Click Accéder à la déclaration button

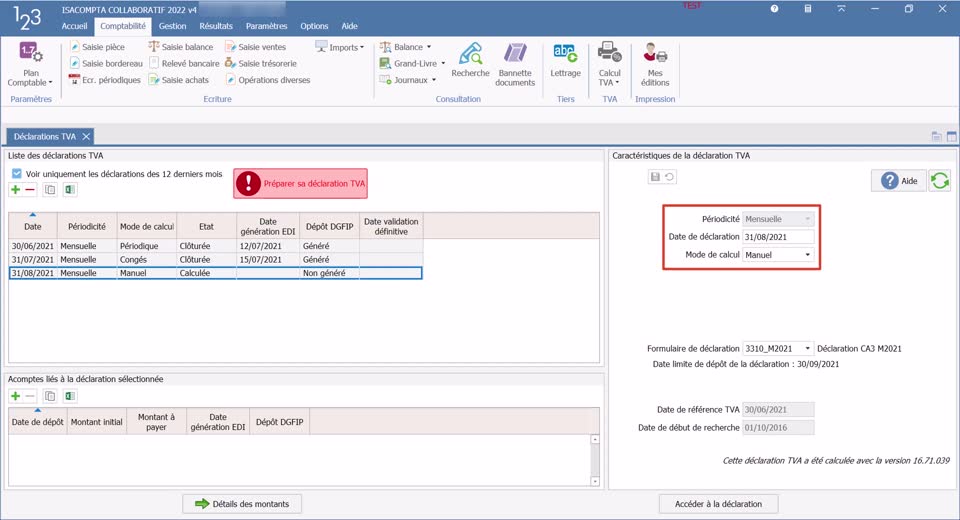tap(718, 504)
